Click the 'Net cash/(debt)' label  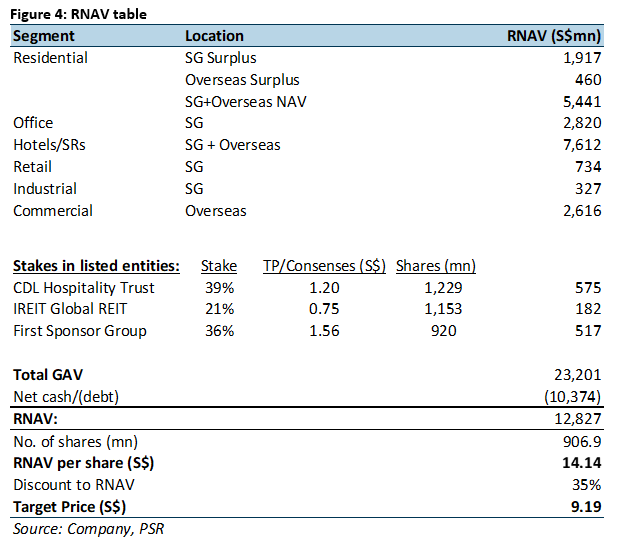click(x=66, y=397)
